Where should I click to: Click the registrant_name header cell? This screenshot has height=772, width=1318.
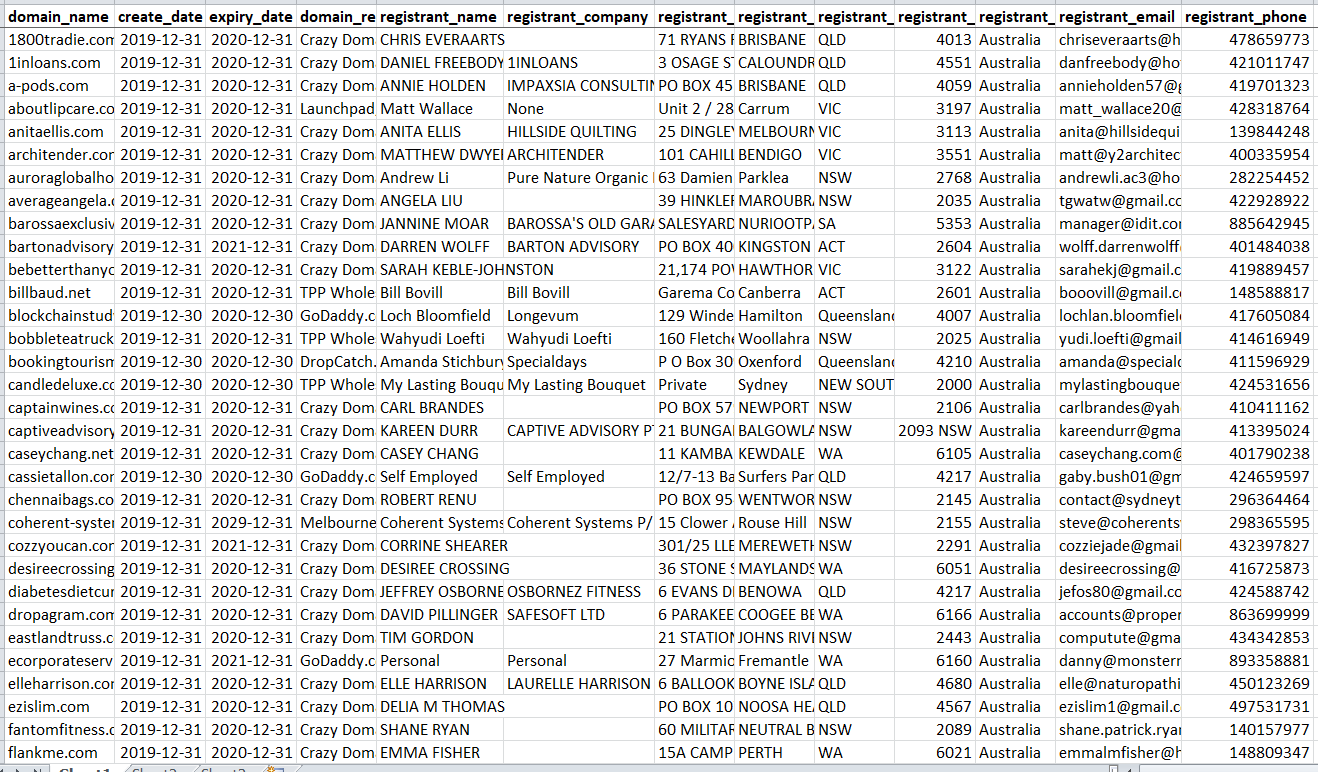tap(440, 17)
